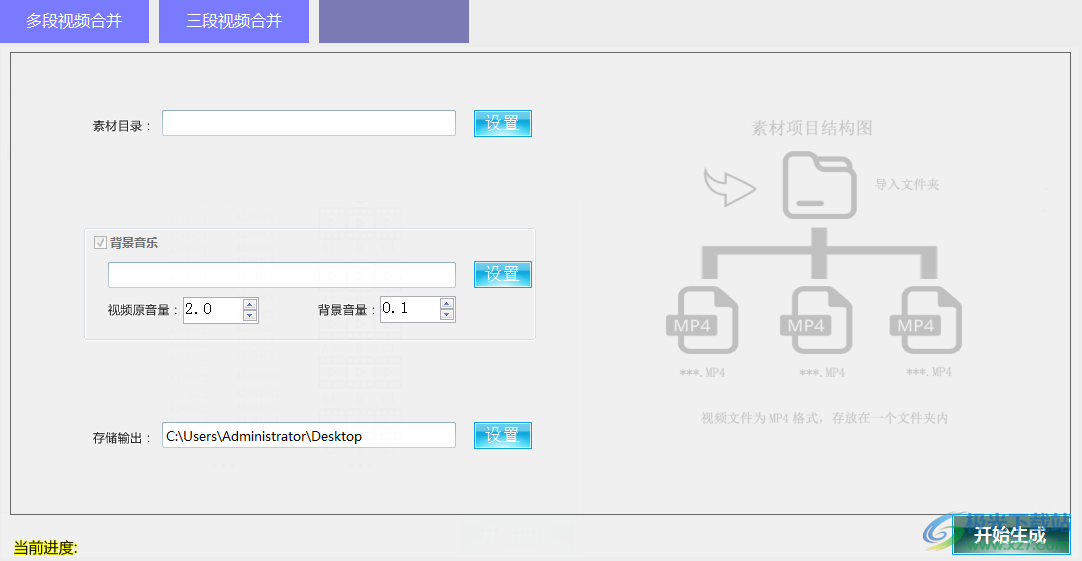Click the arrow icon pointing at folder

tap(729, 186)
